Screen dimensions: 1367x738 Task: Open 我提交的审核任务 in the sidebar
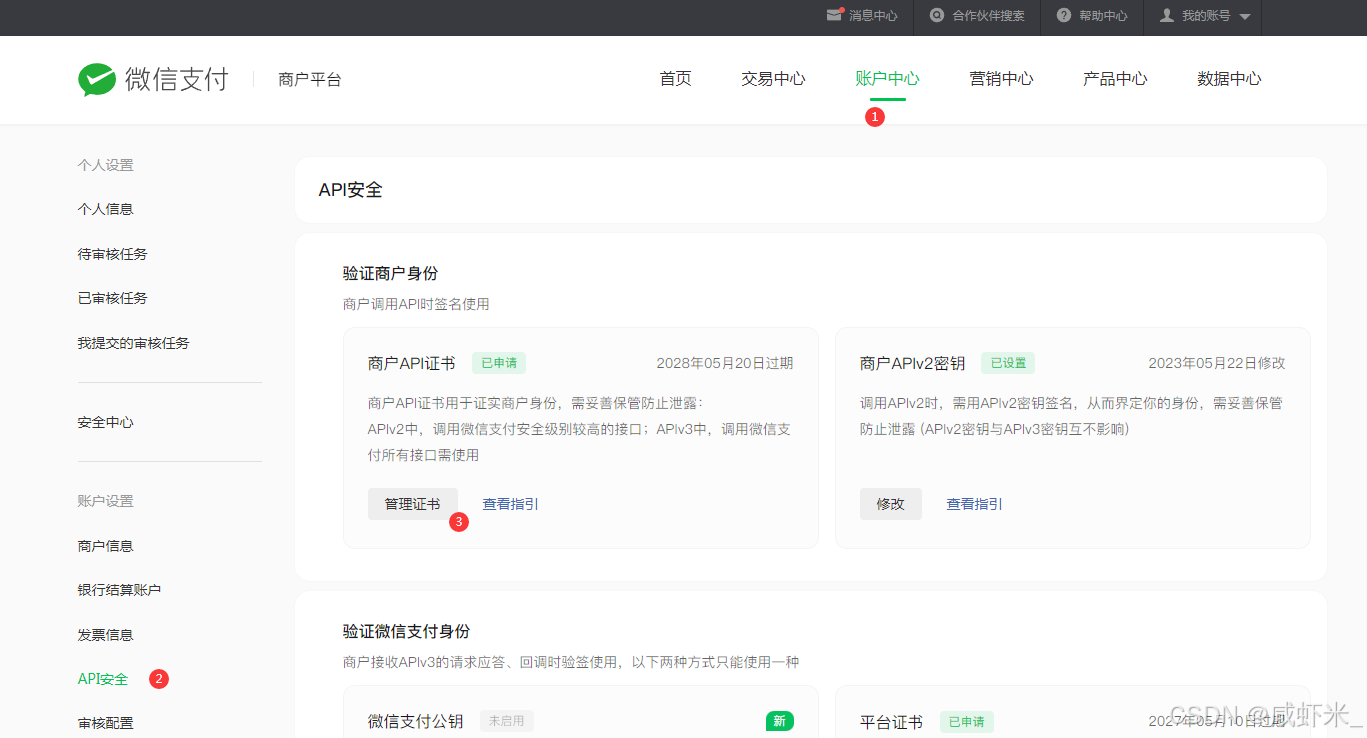click(x=134, y=343)
